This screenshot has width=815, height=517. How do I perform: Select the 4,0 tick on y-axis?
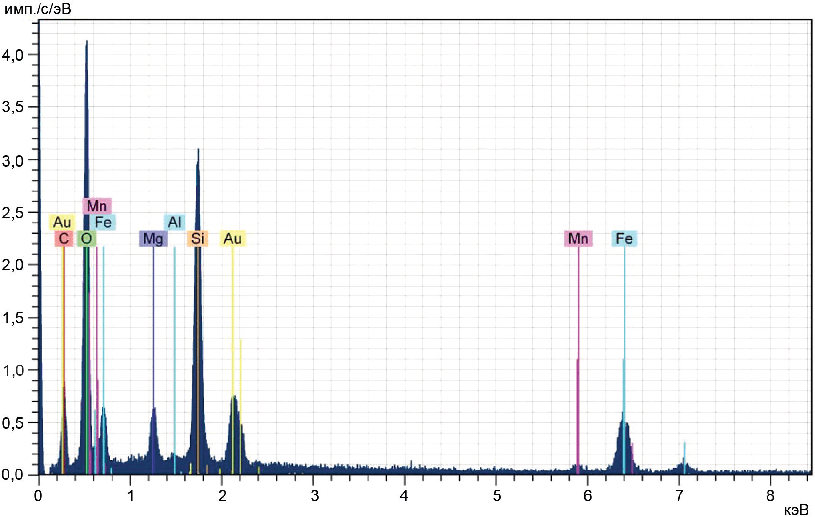pyautogui.click(x=19, y=56)
